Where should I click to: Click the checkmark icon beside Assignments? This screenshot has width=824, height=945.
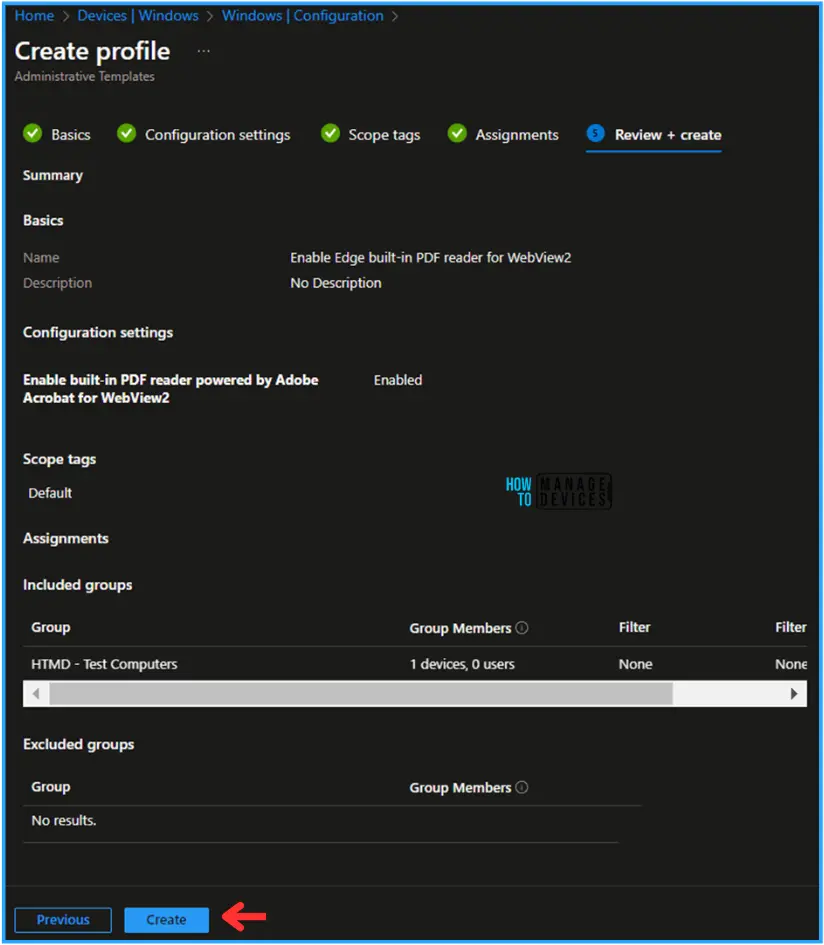[457, 133]
